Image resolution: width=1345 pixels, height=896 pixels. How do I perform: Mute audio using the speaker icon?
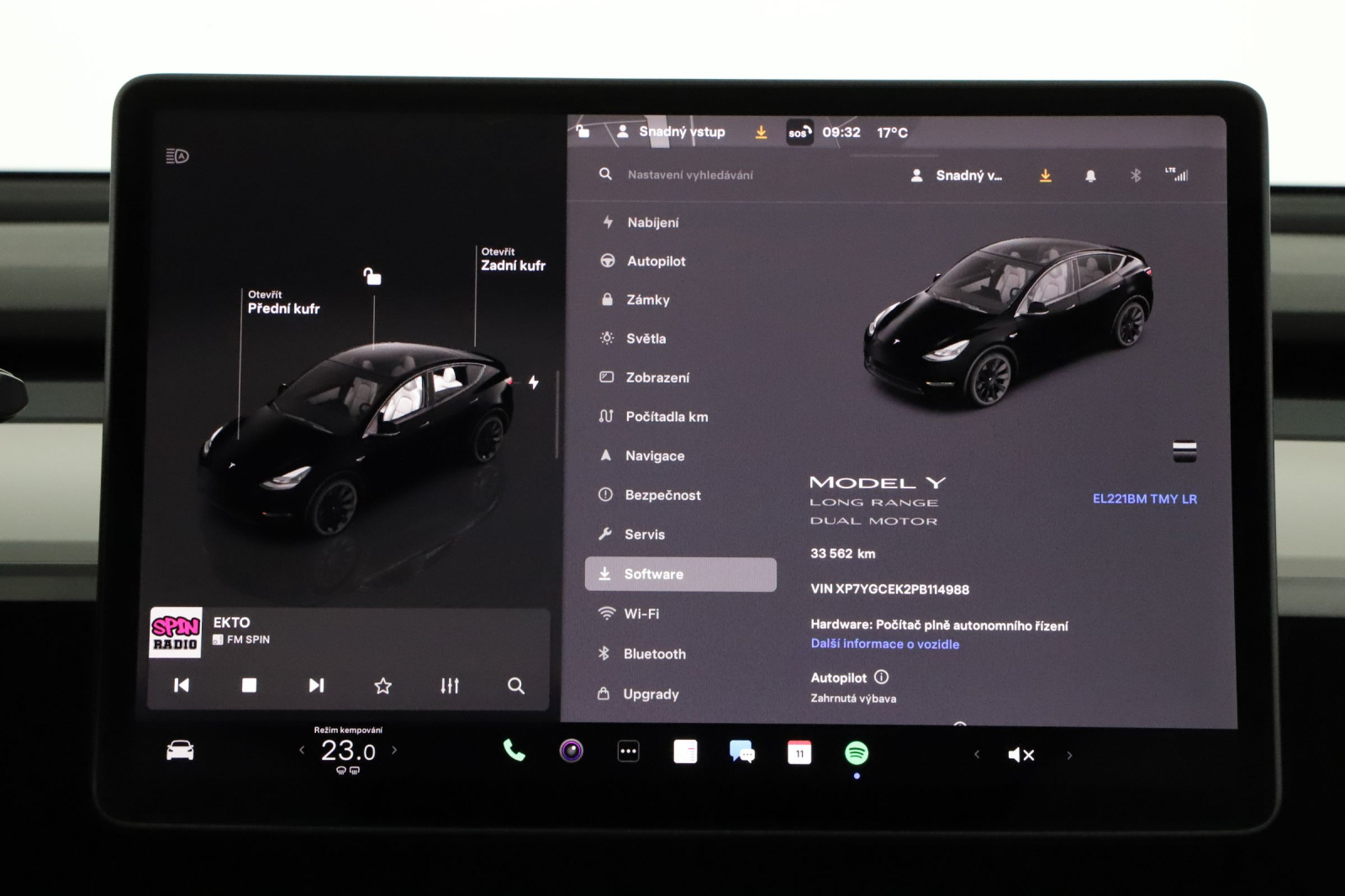[x=1020, y=755]
